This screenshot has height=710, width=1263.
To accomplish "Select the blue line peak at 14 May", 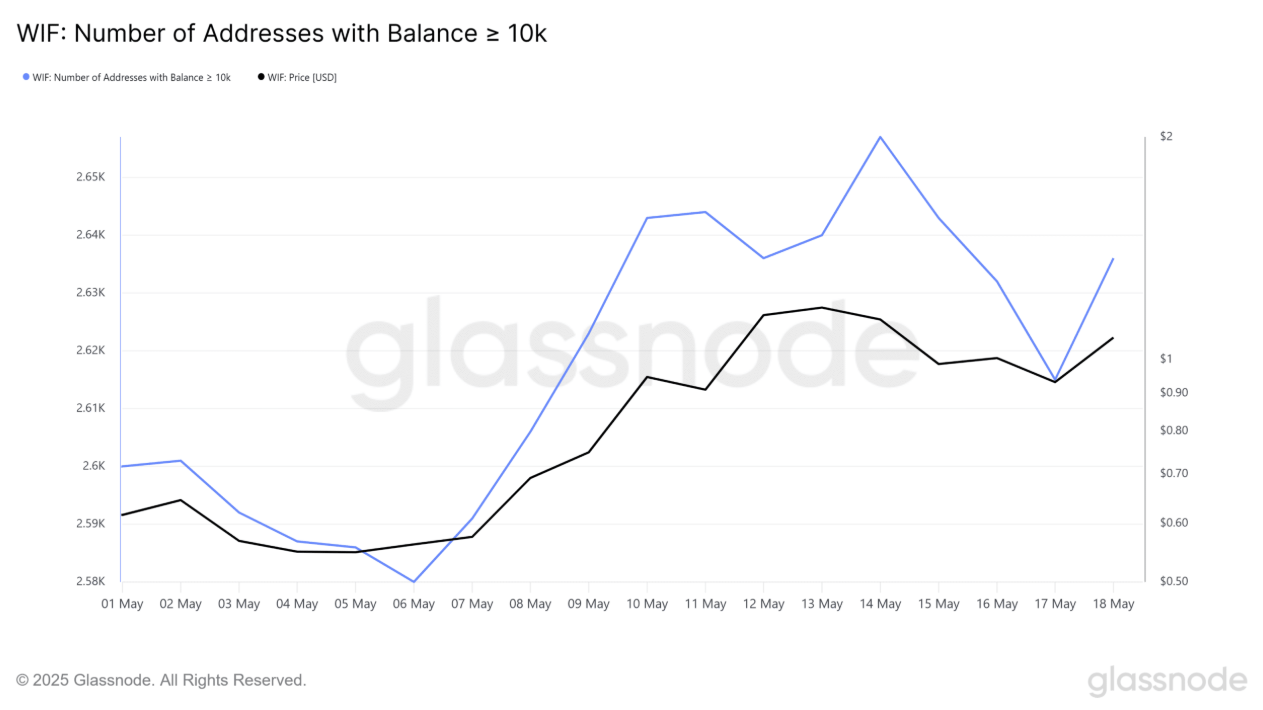I will (x=880, y=137).
